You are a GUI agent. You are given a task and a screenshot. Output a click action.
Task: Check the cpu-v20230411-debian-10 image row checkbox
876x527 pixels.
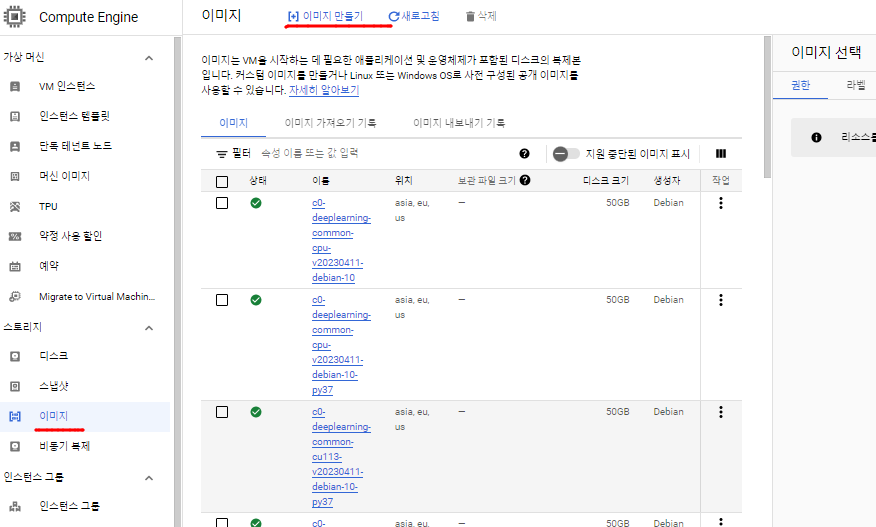point(222,203)
